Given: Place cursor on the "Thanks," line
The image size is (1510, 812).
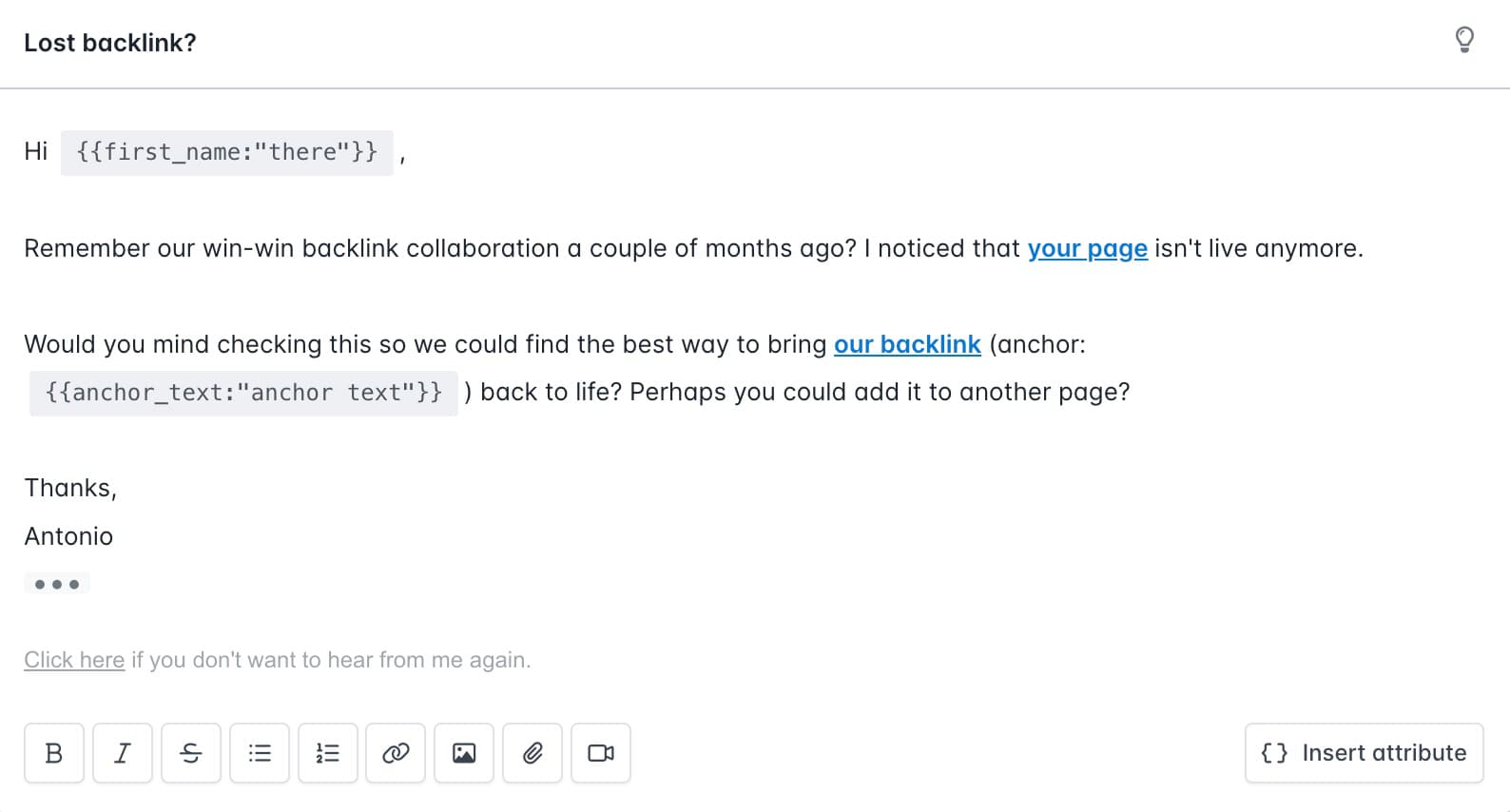Looking at the screenshot, I should (x=70, y=488).
